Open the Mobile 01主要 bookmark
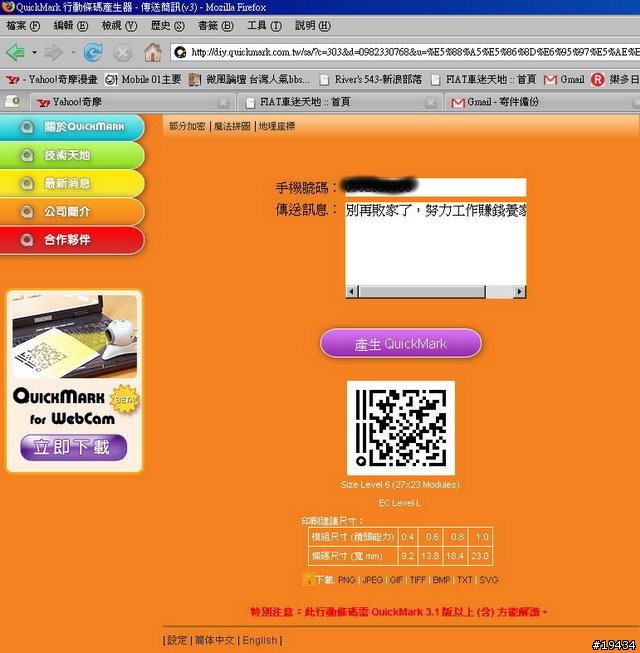640x653 pixels. [x=143, y=79]
